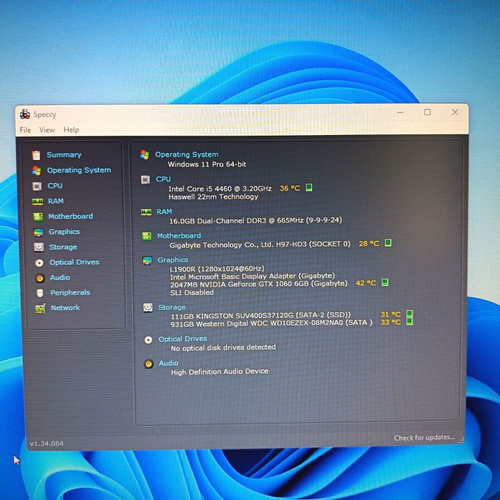The height and width of the screenshot is (500, 500).
Task: Click the 'Gigabyte Technology Co., Ltd. H97-HD3' line
Action: click(x=260, y=245)
